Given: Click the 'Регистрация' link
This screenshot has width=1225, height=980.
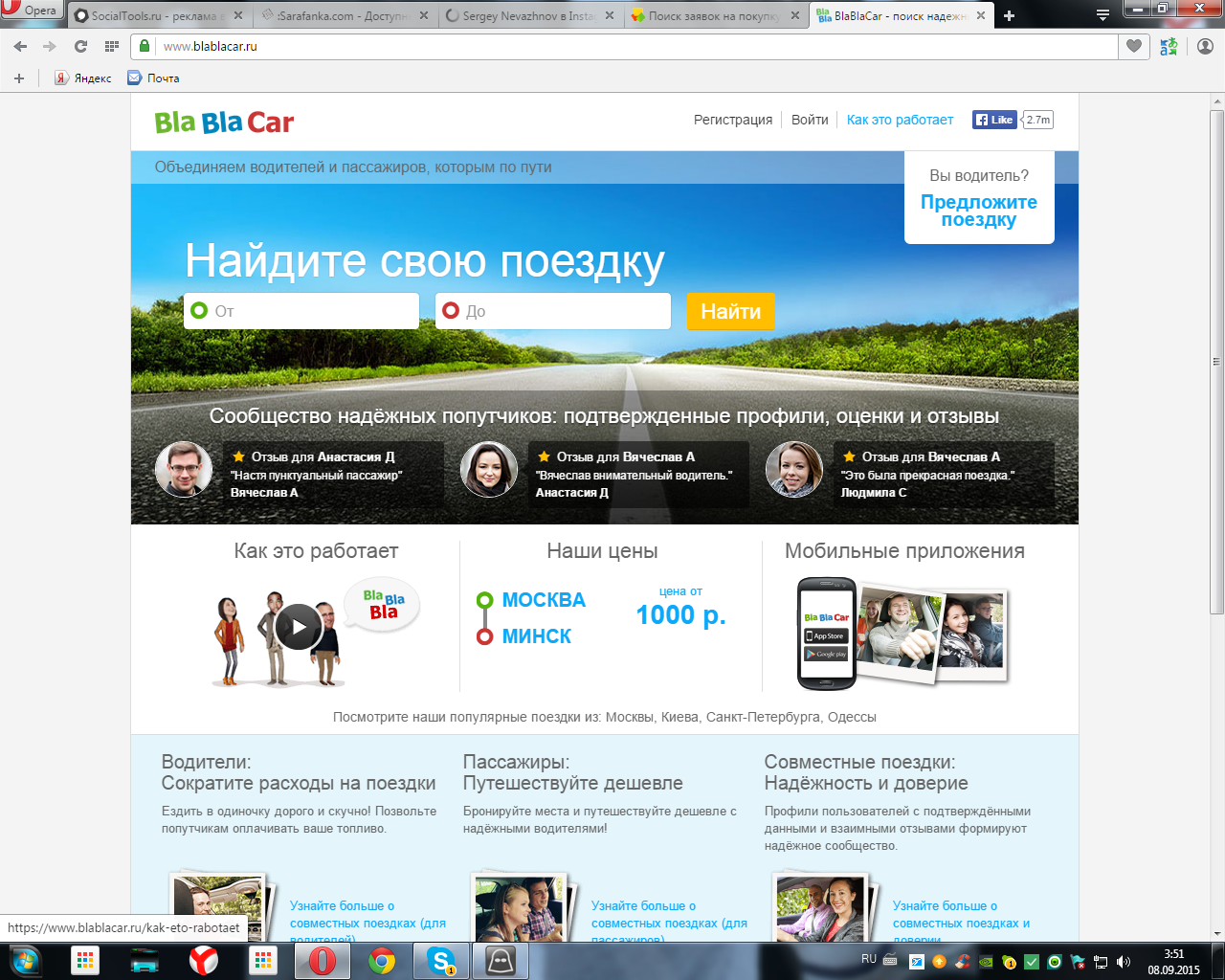Looking at the screenshot, I should [x=733, y=120].
